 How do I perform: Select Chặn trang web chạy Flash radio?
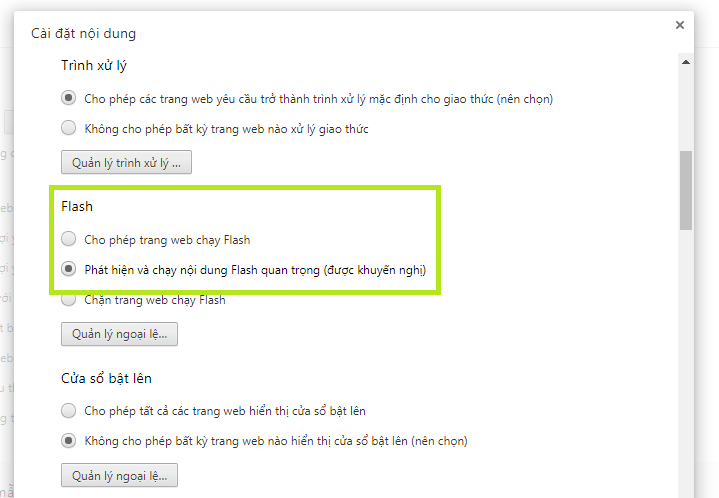point(69,300)
